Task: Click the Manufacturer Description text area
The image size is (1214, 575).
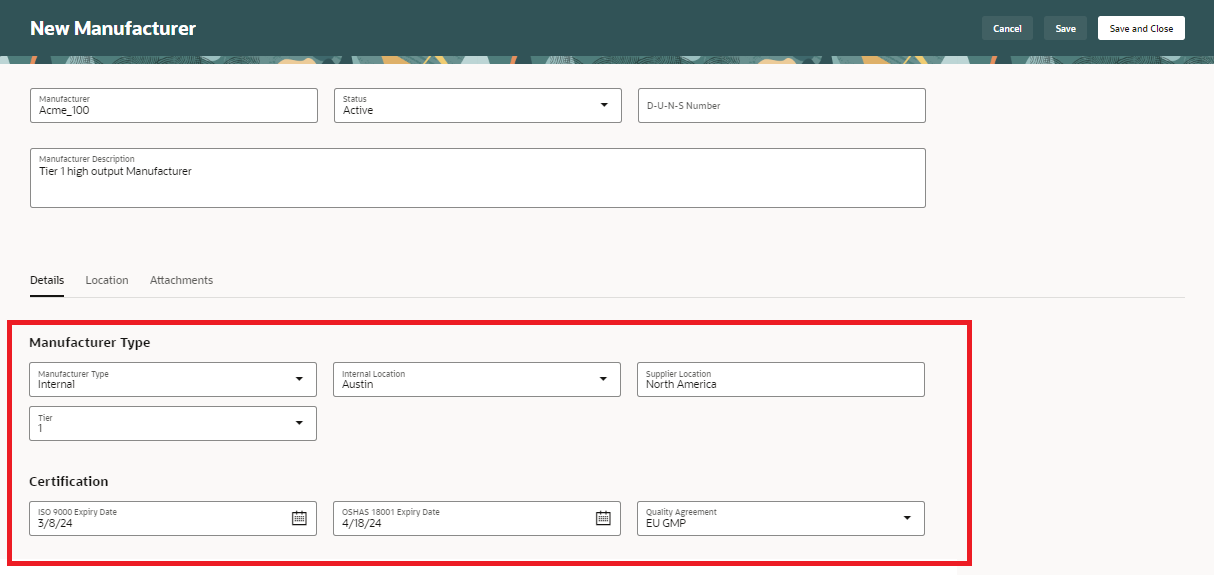Action: [x=478, y=178]
